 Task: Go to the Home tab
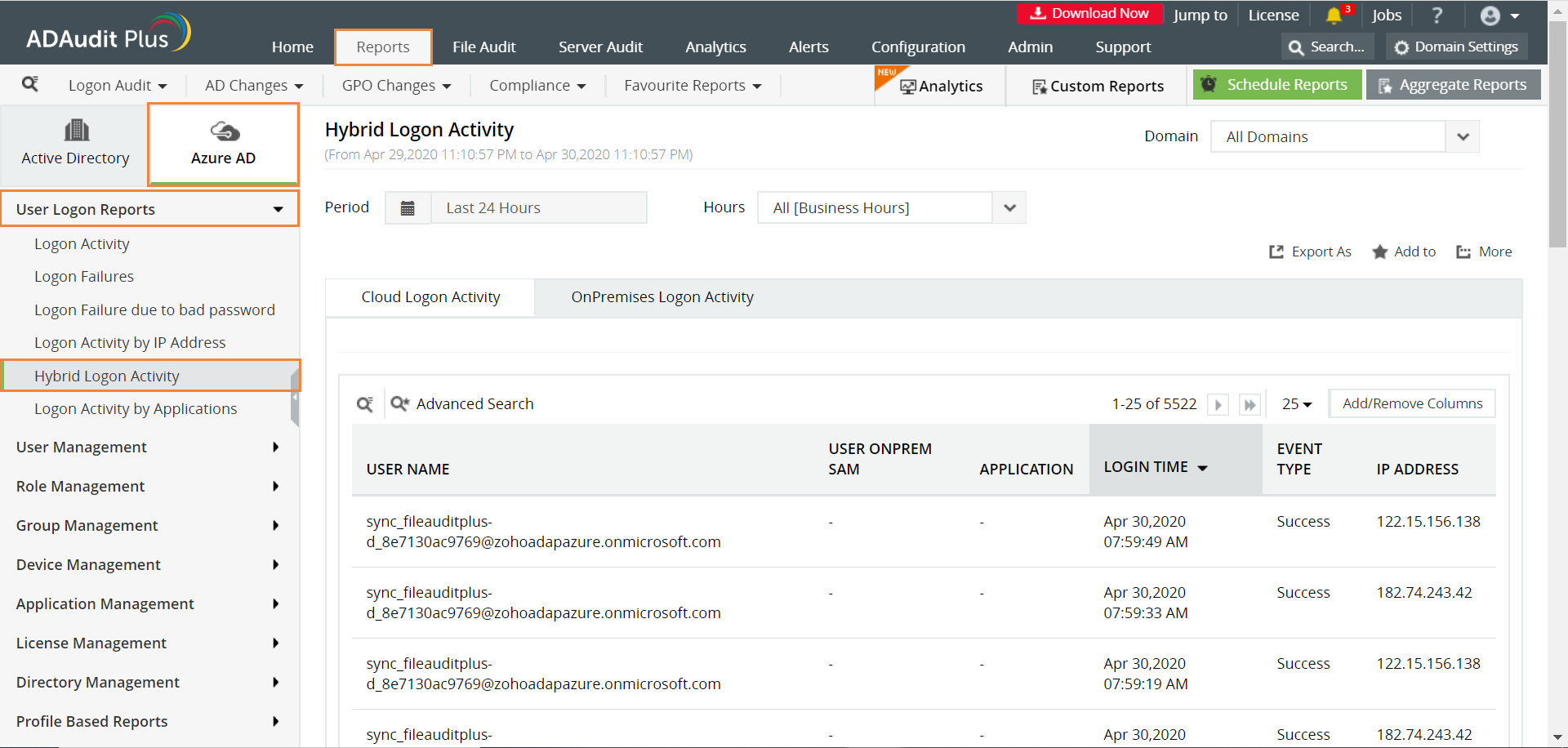(292, 47)
